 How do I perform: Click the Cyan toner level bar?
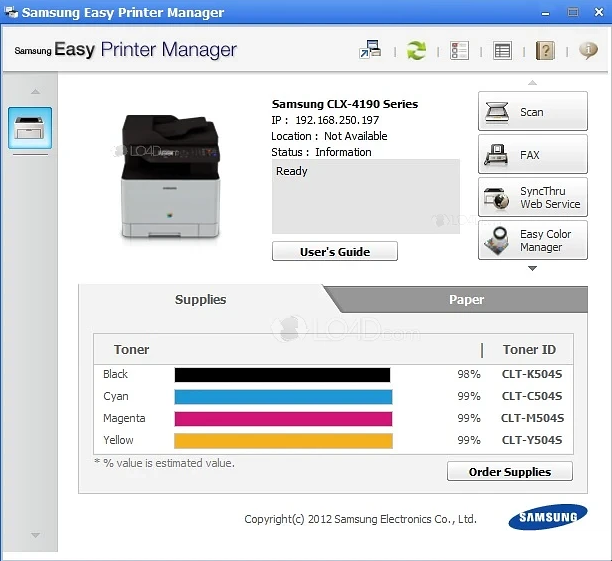283,396
